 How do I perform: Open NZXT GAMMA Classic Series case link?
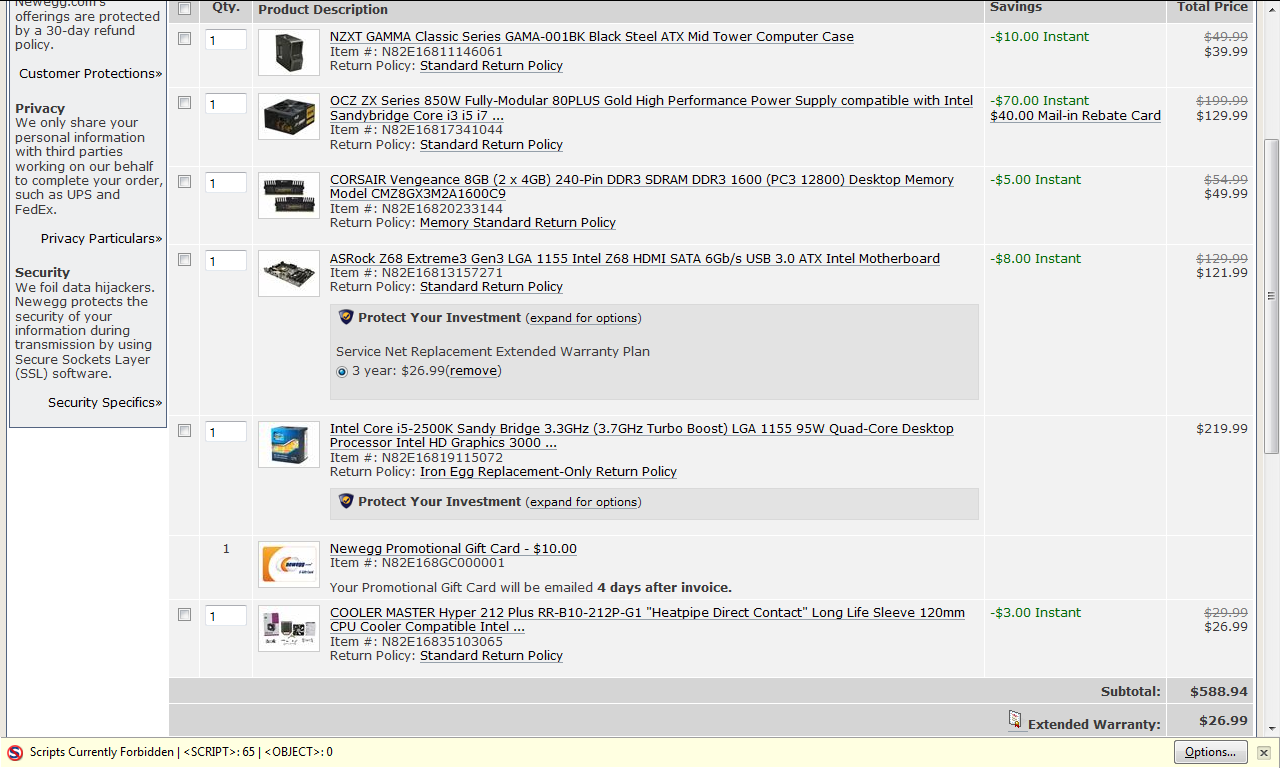(x=592, y=37)
